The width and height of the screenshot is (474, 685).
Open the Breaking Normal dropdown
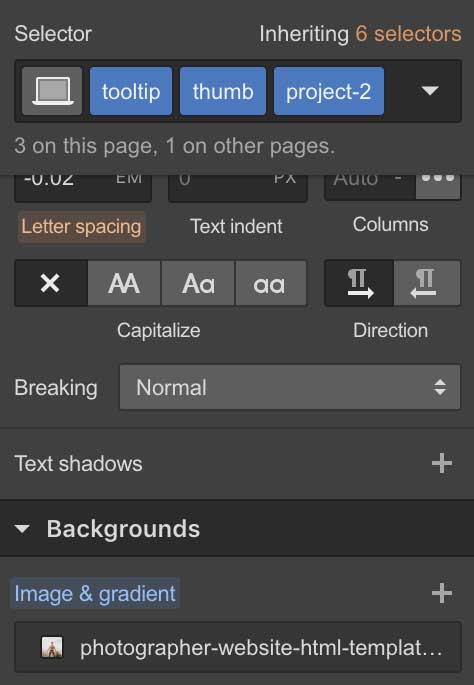point(290,387)
